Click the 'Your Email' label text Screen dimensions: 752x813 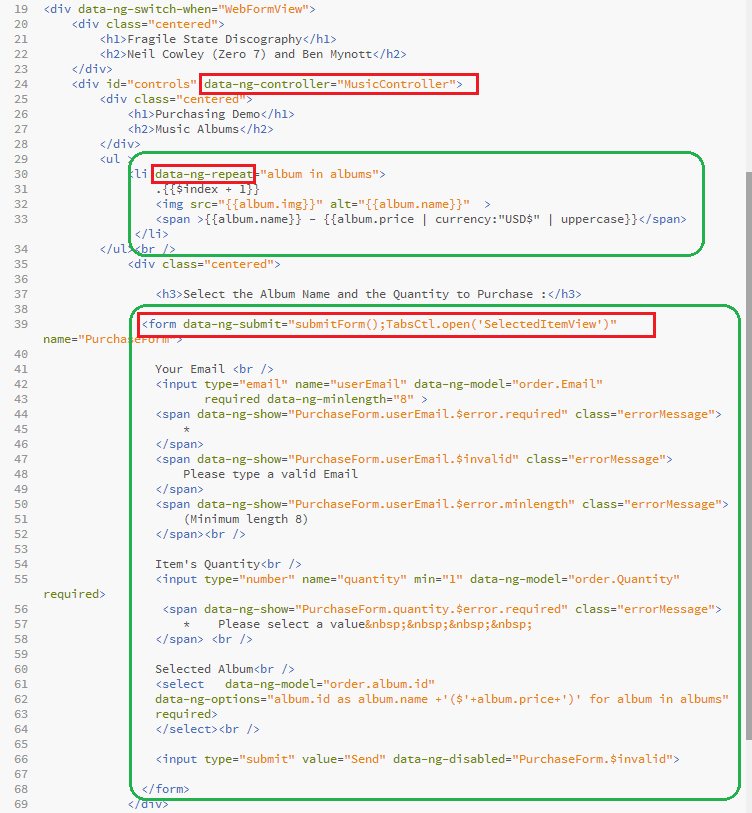[190, 369]
